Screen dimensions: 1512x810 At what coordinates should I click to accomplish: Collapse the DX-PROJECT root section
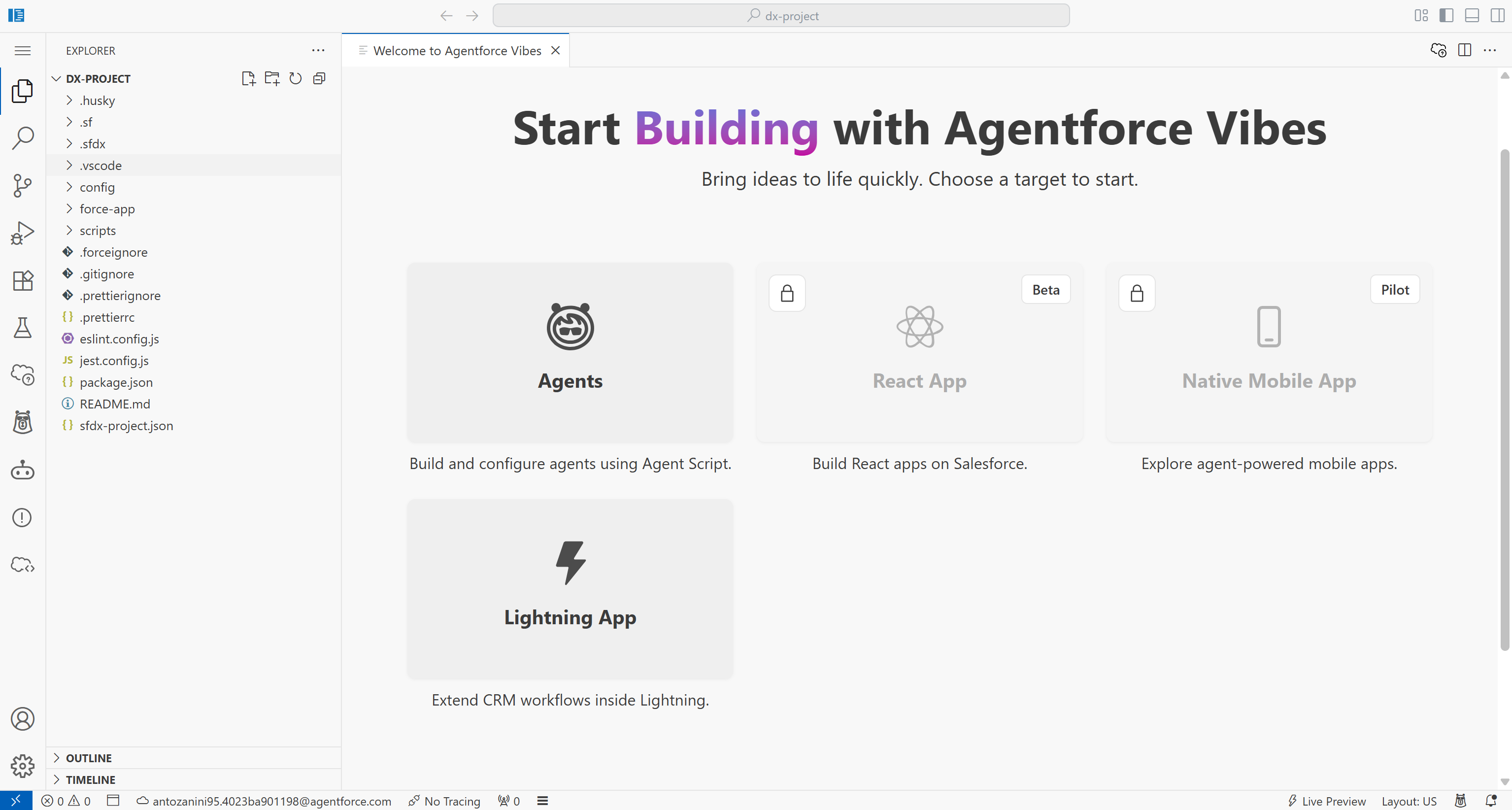(x=98, y=79)
